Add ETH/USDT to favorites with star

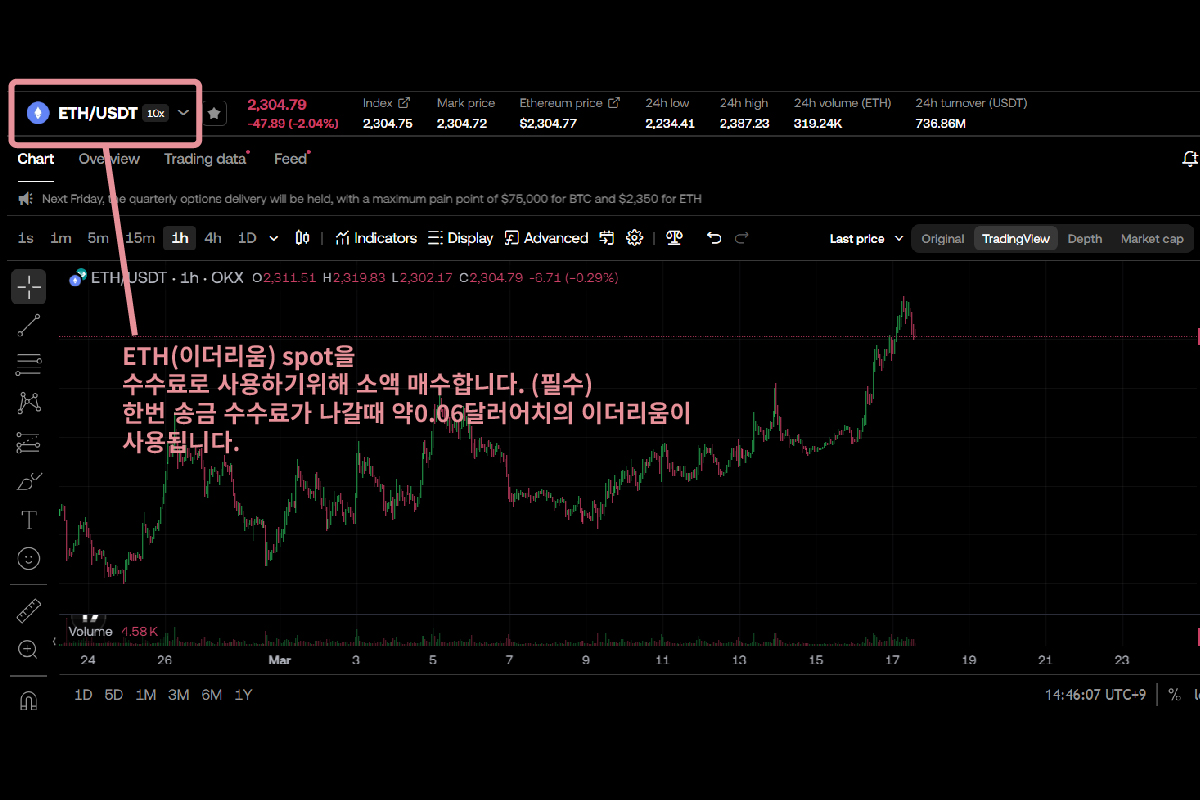[x=214, y=113]
